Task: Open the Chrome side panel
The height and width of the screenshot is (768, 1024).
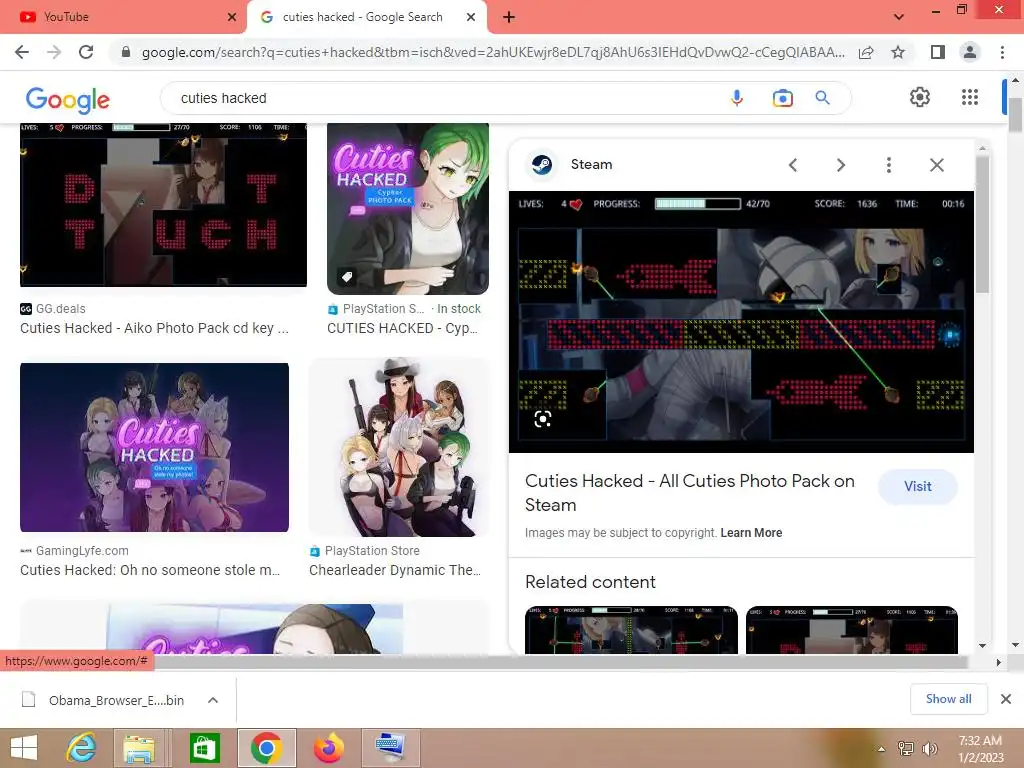Action: pos(938,52)
